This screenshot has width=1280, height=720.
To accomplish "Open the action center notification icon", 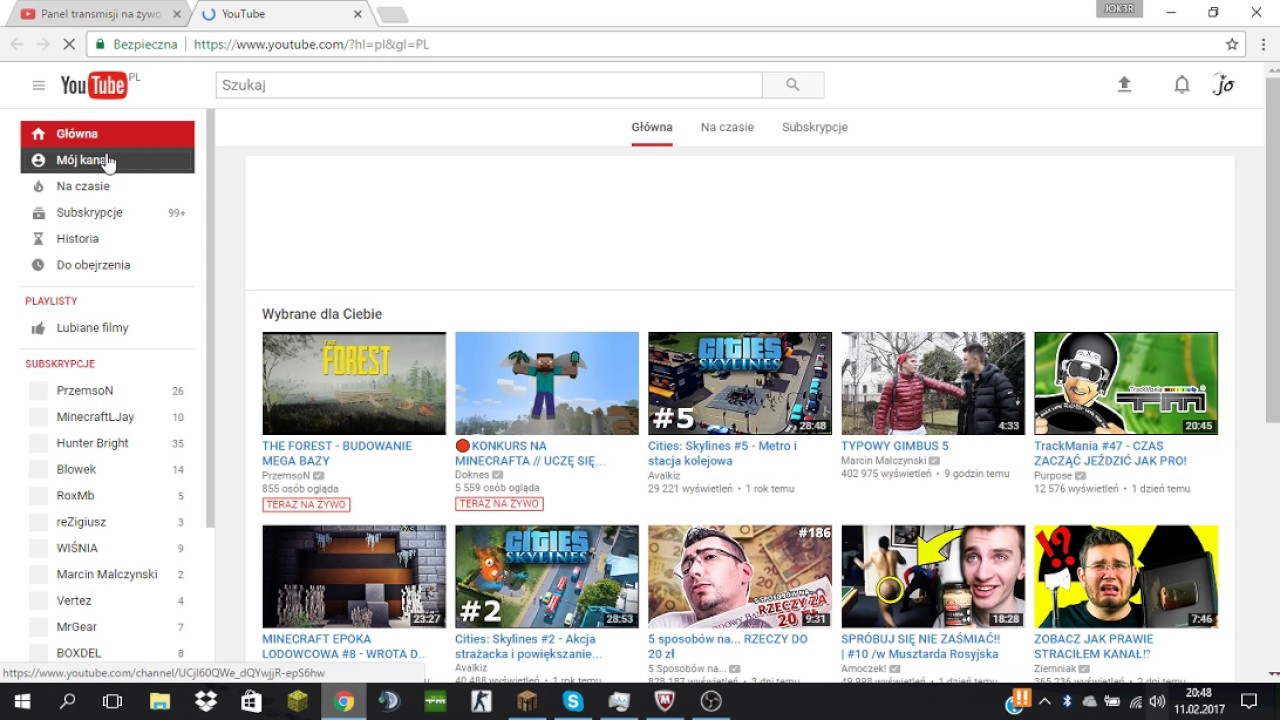I will pos(1249,701).
